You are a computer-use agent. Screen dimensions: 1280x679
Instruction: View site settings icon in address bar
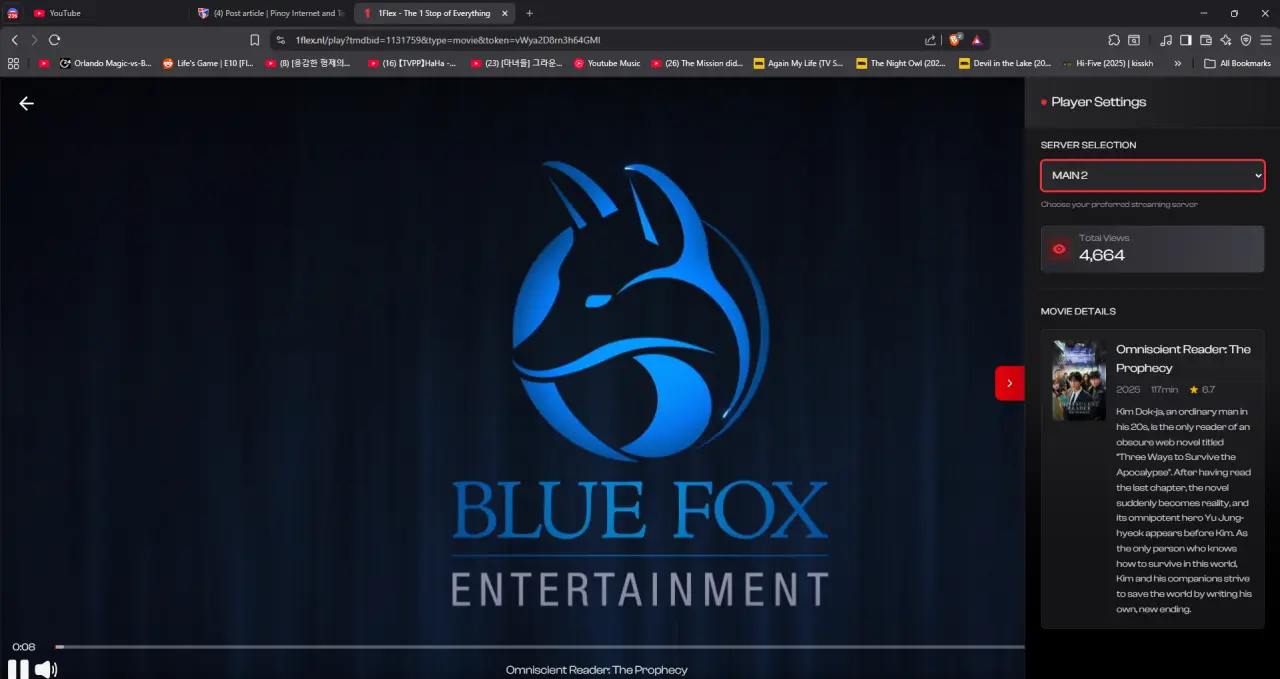(x=281, y=40)
